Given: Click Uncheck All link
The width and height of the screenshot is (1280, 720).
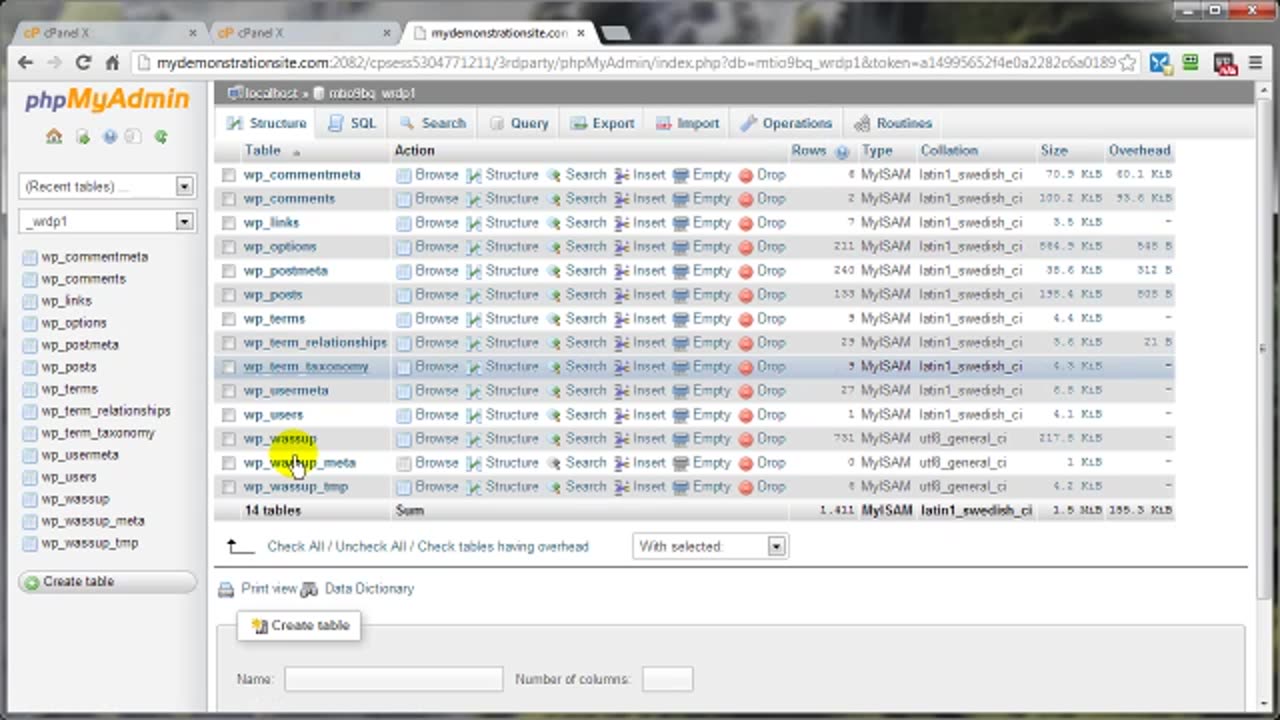Looking at the screenshot, I should point(371,547).
